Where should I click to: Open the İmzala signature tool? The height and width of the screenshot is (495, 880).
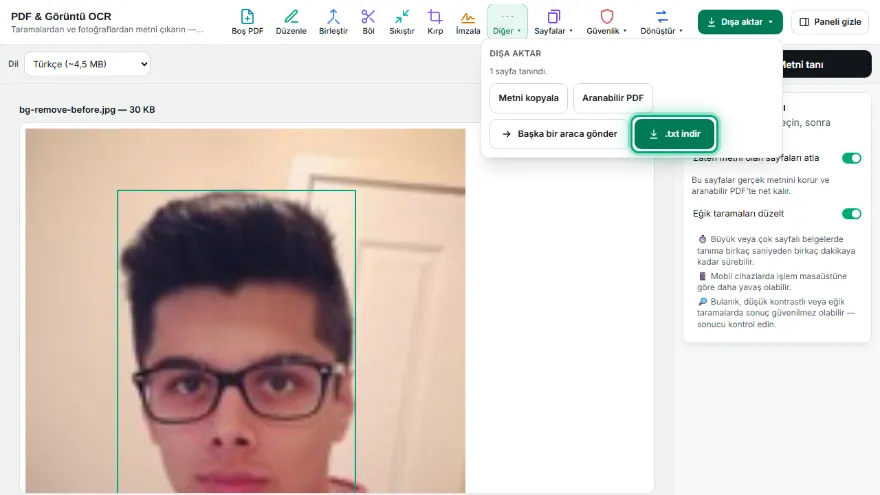[468, 22]
